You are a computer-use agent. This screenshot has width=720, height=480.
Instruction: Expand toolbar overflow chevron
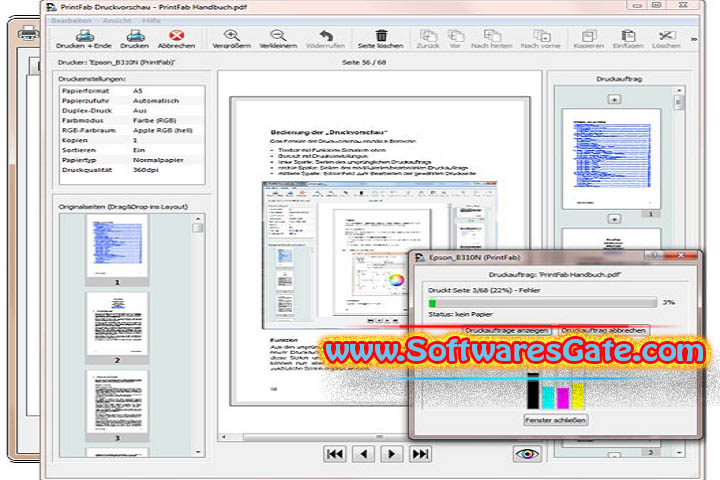click(693, 40)
